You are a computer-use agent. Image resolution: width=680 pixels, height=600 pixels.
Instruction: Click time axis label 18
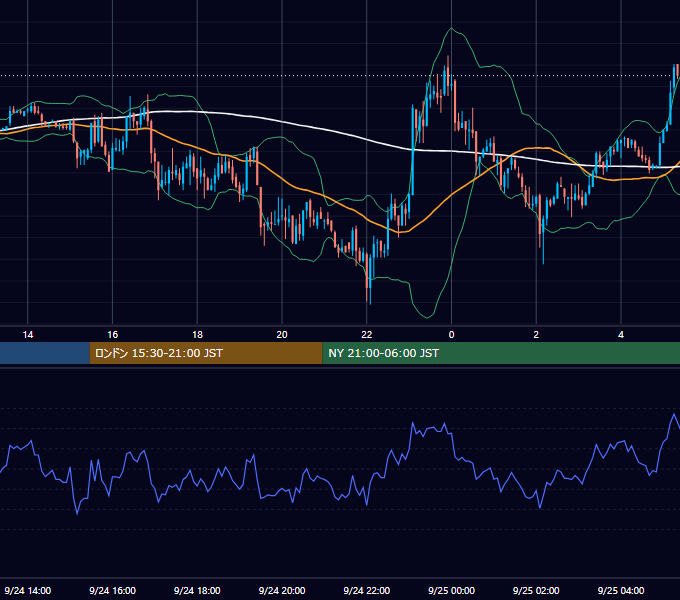(x=197, y=335)
